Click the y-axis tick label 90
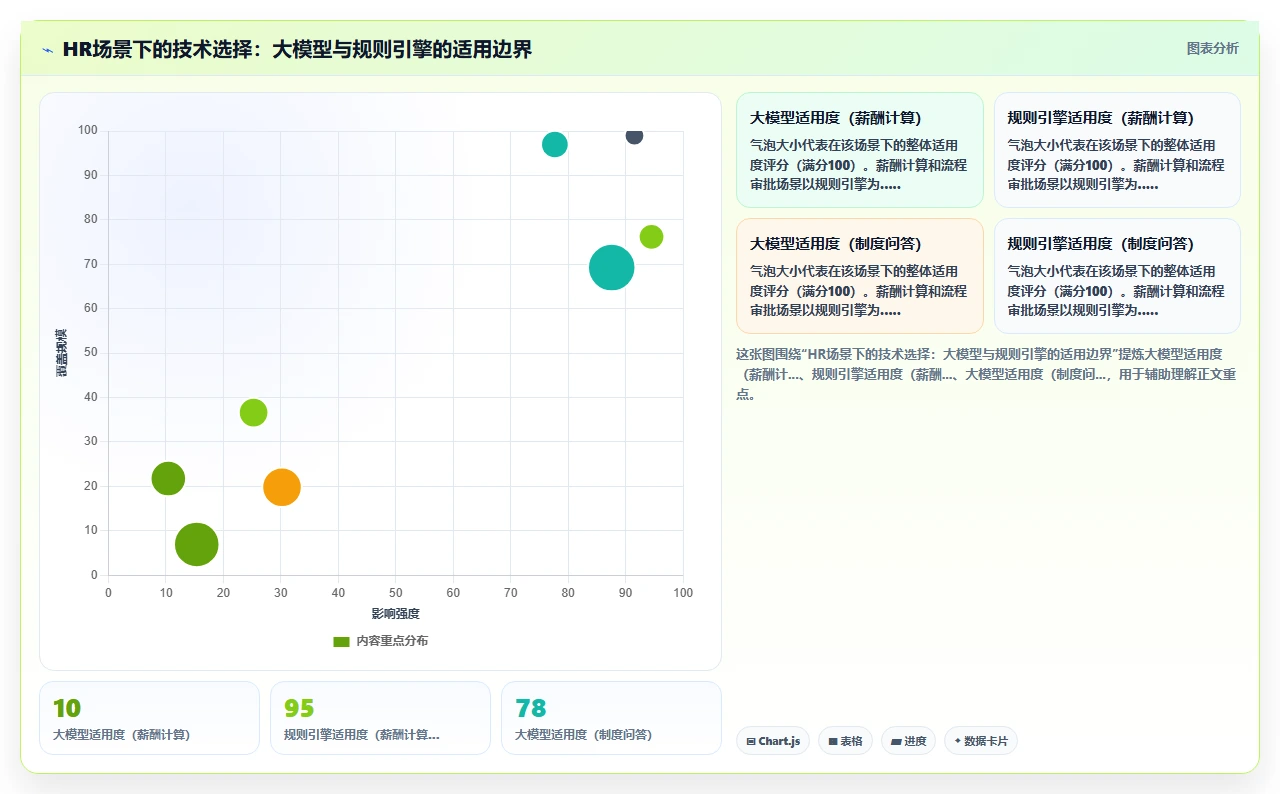 pyautogui.click(x=89, y=175)
